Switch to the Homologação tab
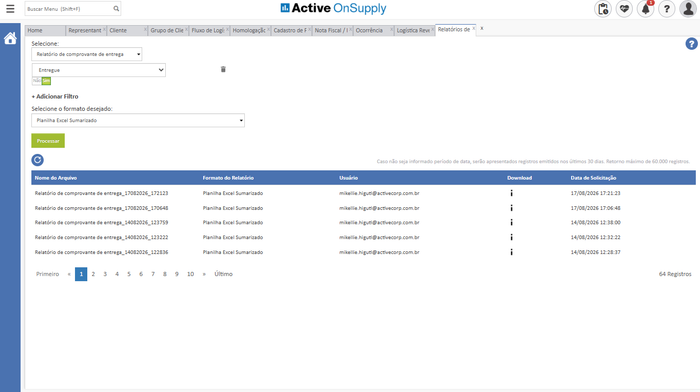Viewport: 700px width, 392px height. tap(249, 30)
